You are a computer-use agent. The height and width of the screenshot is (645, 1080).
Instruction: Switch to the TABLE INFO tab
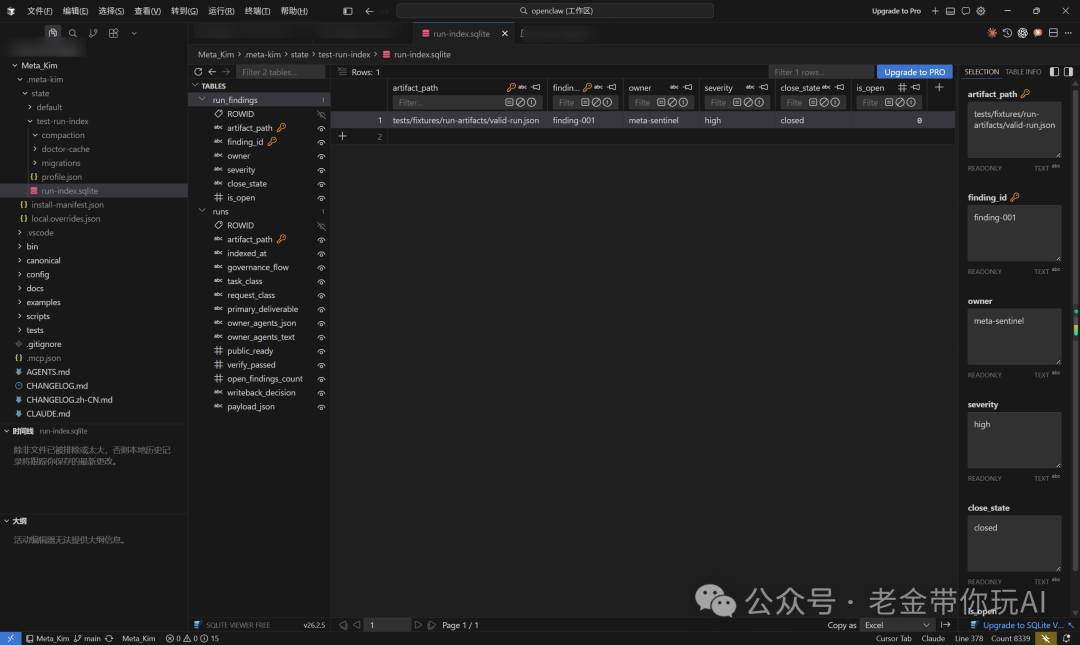[1023, 72]
